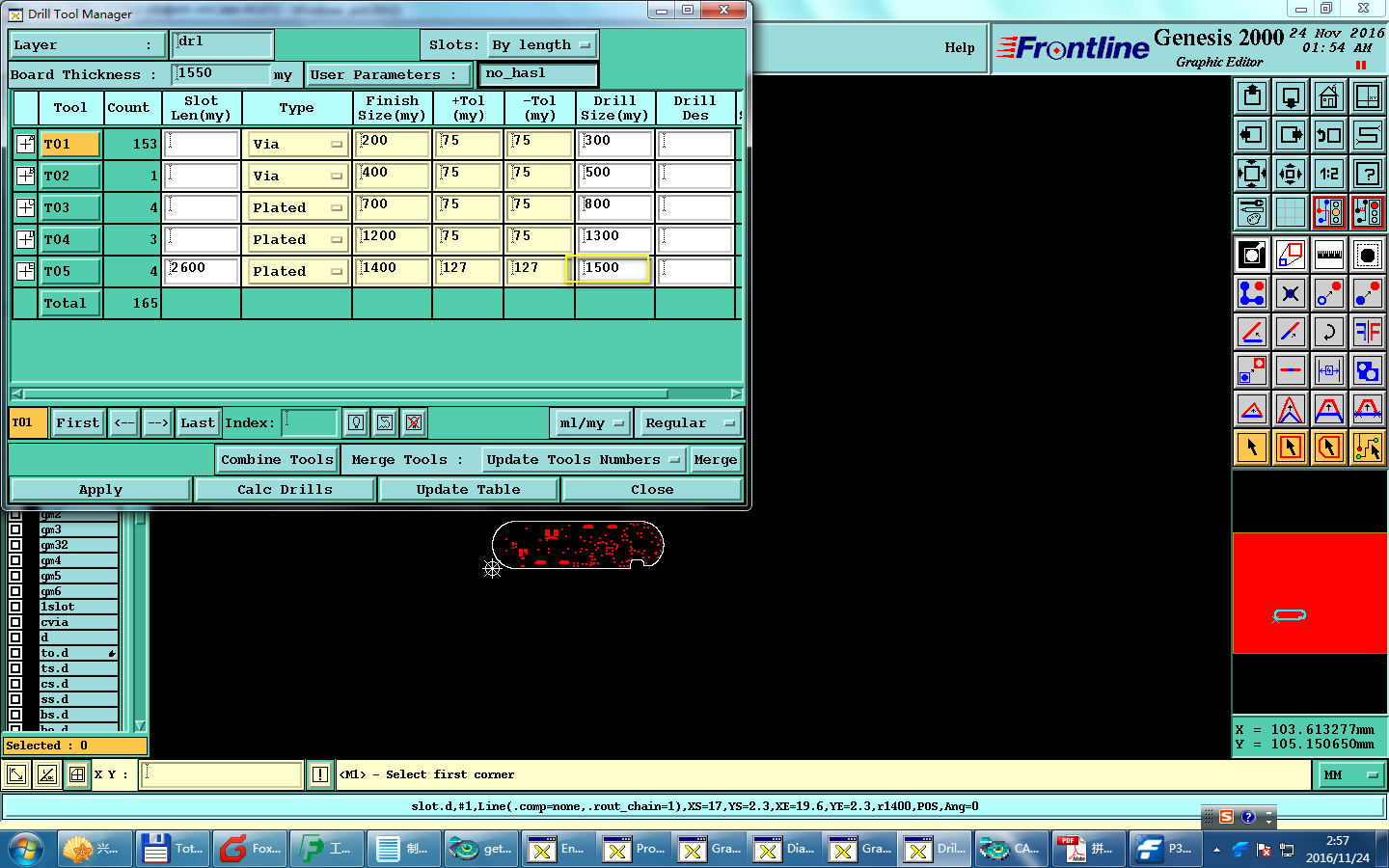Click the rotate curved-arrow icon

[x=1329, y=332]
